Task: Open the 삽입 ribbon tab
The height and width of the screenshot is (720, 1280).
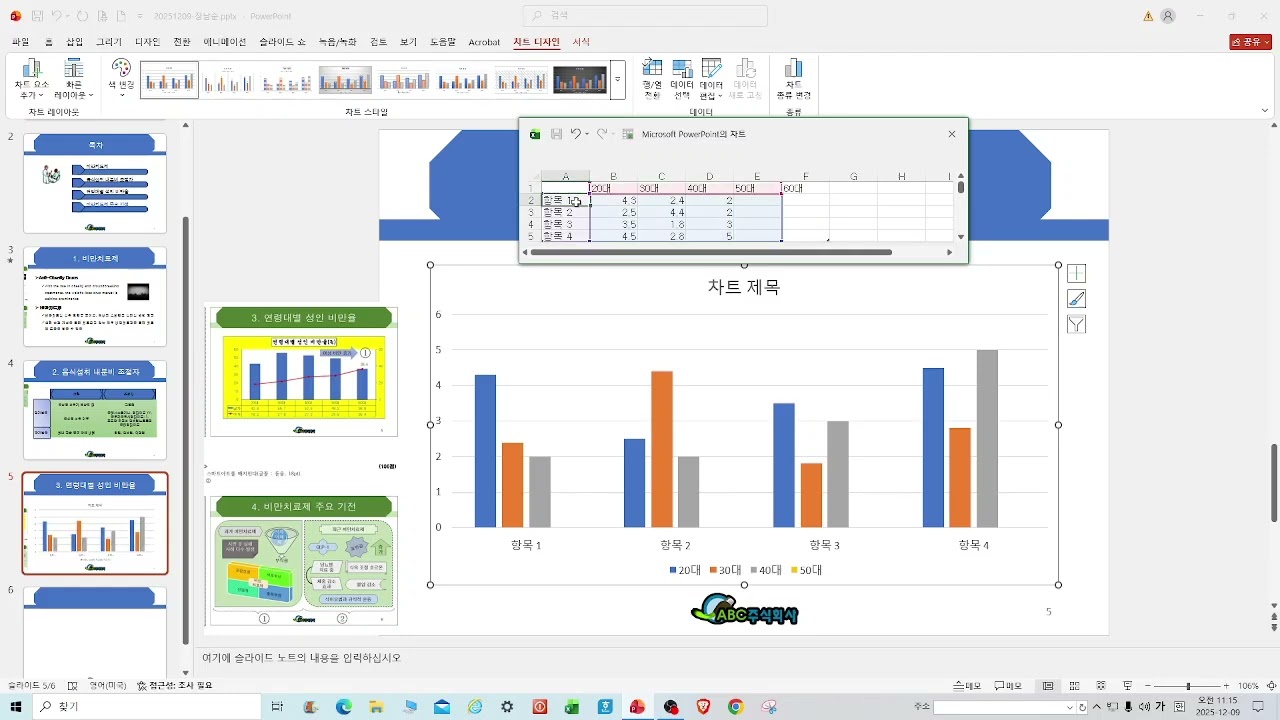Action: click(75, 42)
